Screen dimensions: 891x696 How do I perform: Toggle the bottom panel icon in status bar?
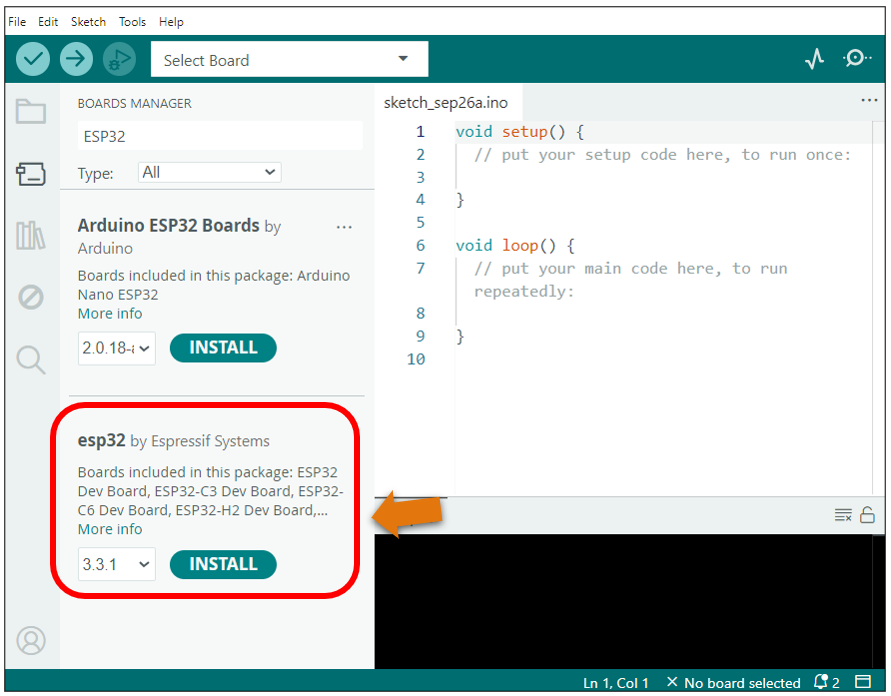[x=863, y=681]
